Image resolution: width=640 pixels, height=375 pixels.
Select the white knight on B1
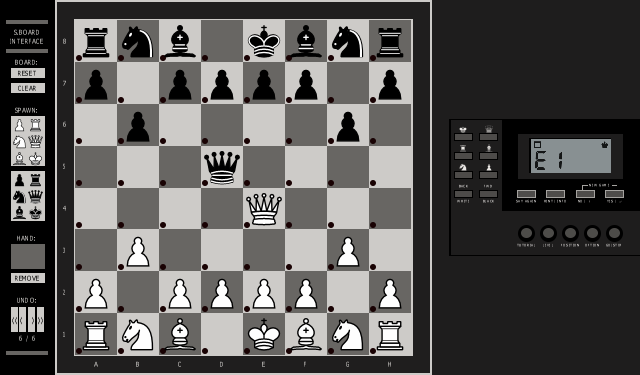pos(138,335)
